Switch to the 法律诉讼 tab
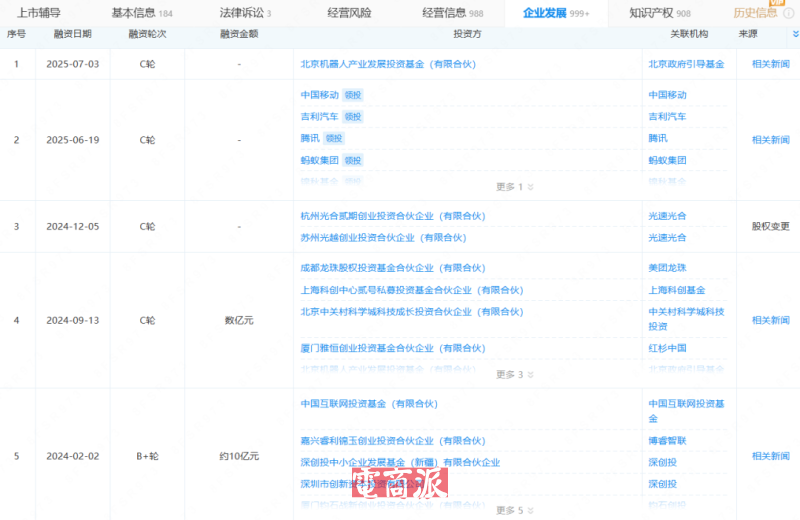Image resolution: width=800 pixels, height=520 pixels. (x=244, y=13)
